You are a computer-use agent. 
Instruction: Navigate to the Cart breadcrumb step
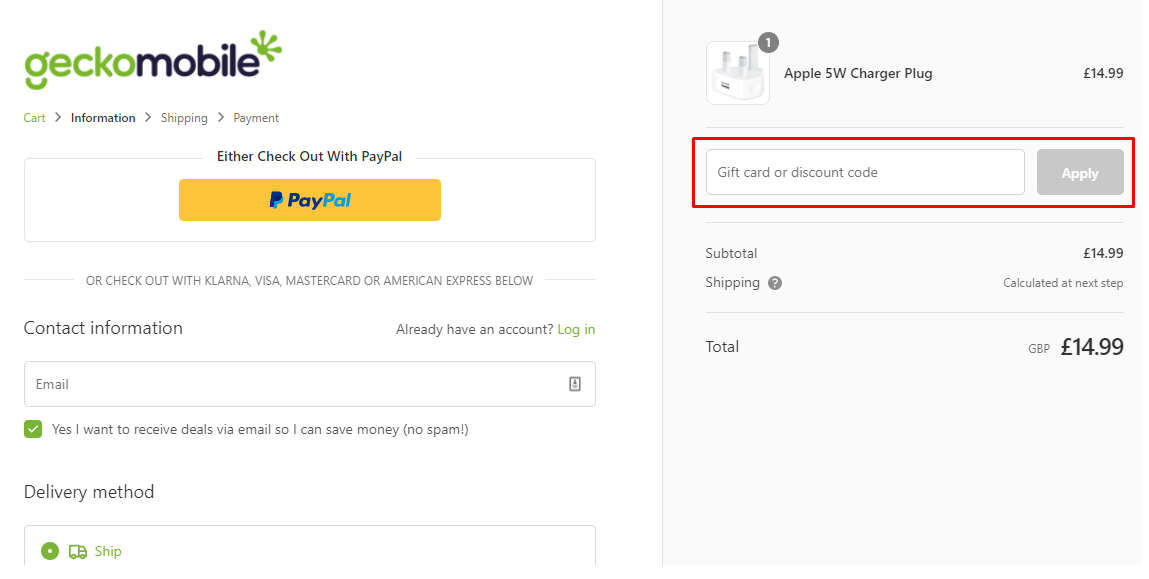34,117
